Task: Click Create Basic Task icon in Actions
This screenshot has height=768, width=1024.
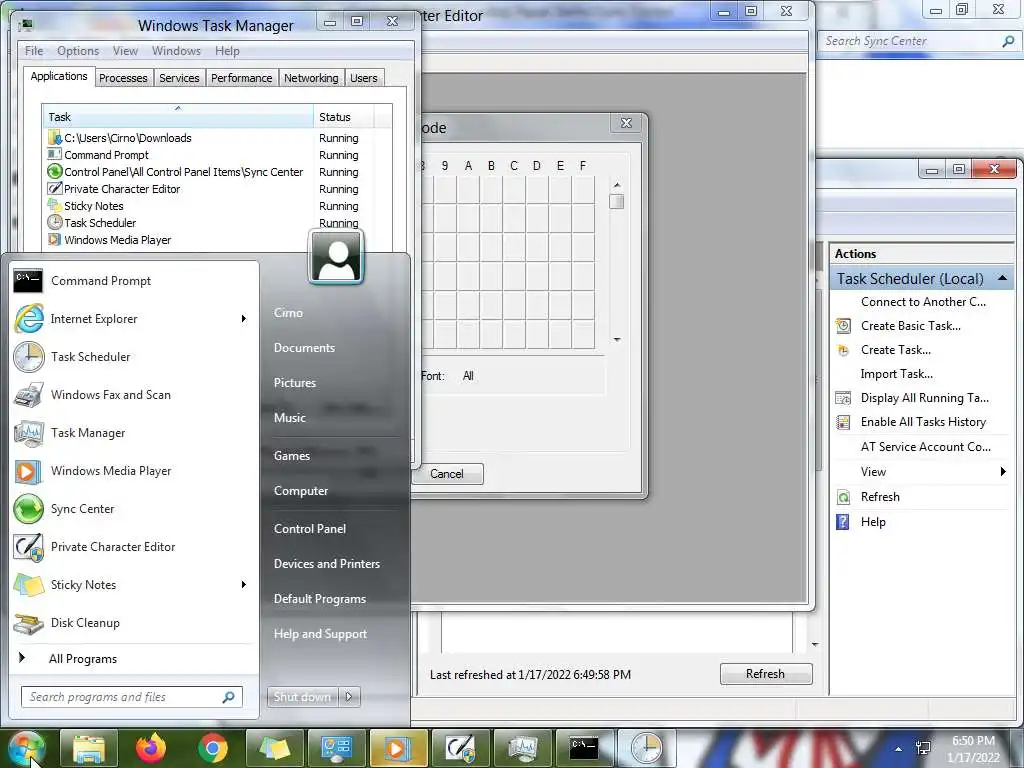Action: pos(843,326)
